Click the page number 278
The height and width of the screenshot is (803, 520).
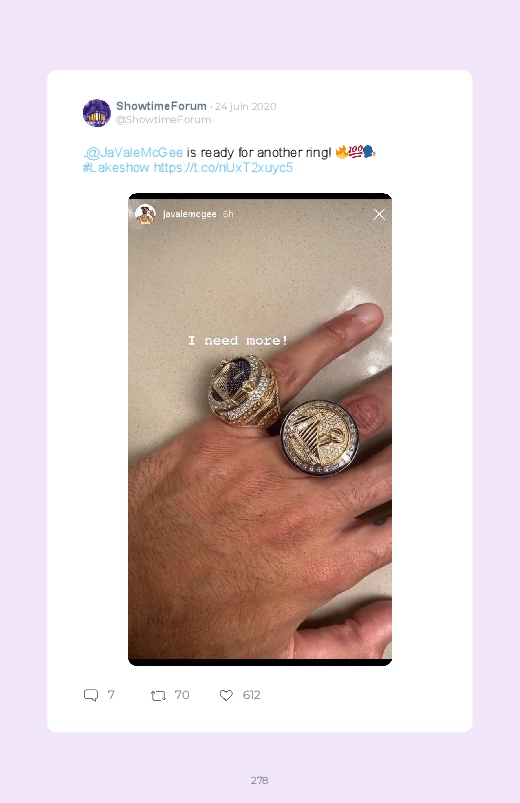260,780
